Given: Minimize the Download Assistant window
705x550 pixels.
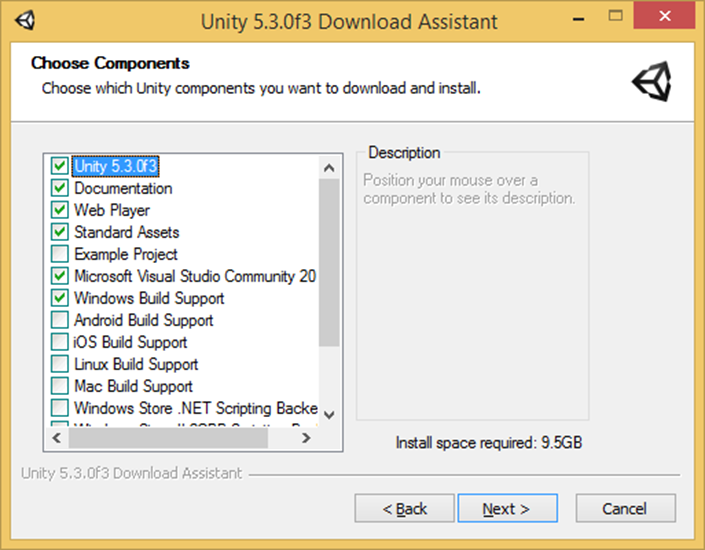Looking at the screenshot, I should pos(579,18).
